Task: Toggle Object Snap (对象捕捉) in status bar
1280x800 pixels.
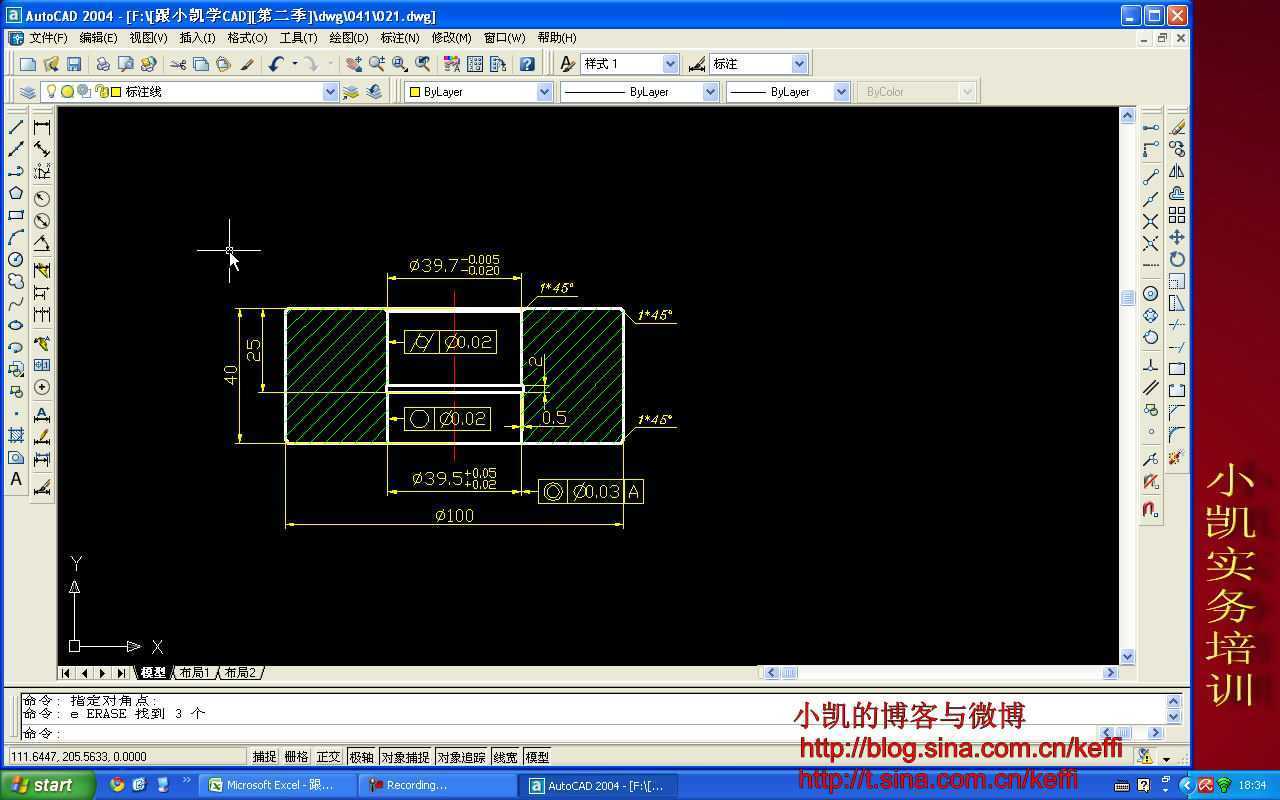Action: click(x=405, y=757)
